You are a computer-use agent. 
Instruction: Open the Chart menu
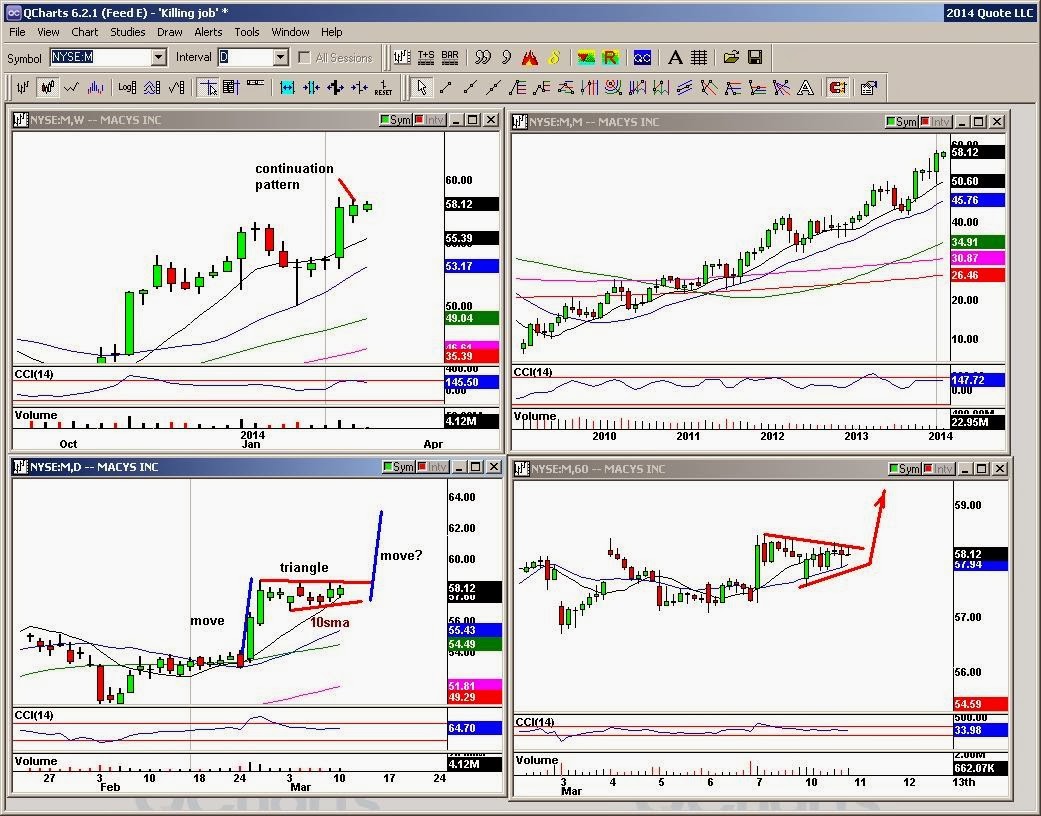tap(84, 32)
